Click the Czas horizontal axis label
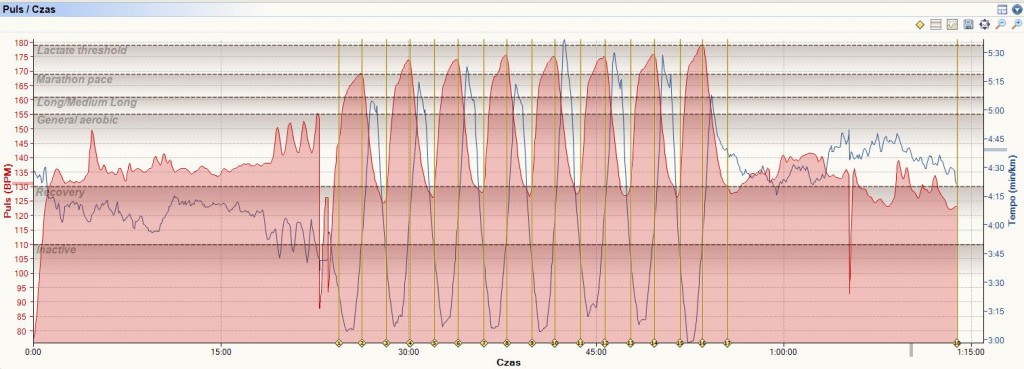The width and height of the screenshot is (1024, 369). (509, 362)
